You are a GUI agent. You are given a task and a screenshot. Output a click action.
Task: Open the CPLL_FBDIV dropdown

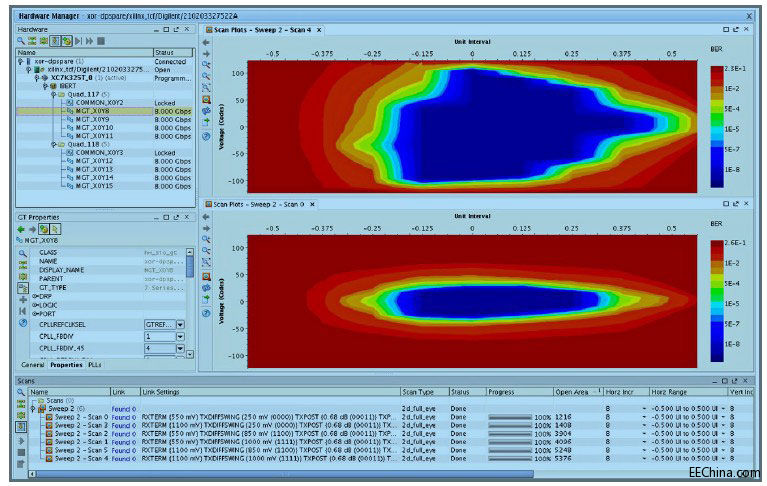(x=180, y=336)
